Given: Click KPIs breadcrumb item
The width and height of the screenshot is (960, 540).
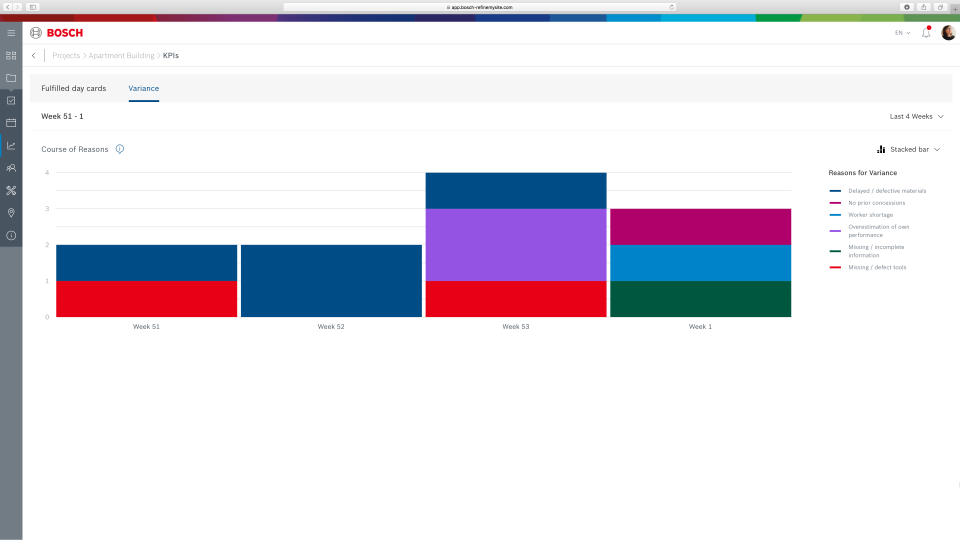Looking at the screenshot, I should pyautogui.click(x=171, y=56).
